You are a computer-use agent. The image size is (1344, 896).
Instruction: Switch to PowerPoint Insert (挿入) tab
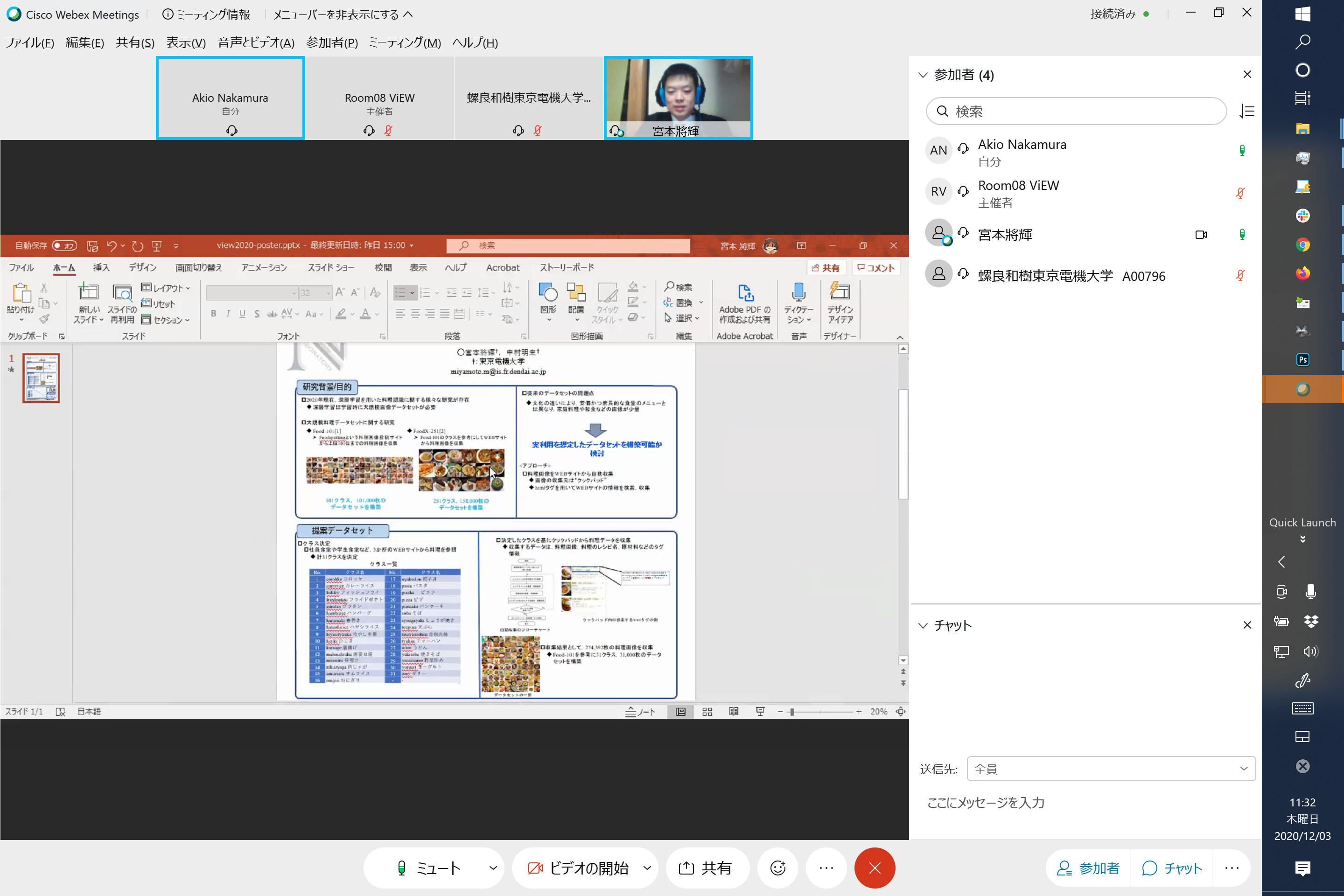pyautogui.click(x=101, y=267)
